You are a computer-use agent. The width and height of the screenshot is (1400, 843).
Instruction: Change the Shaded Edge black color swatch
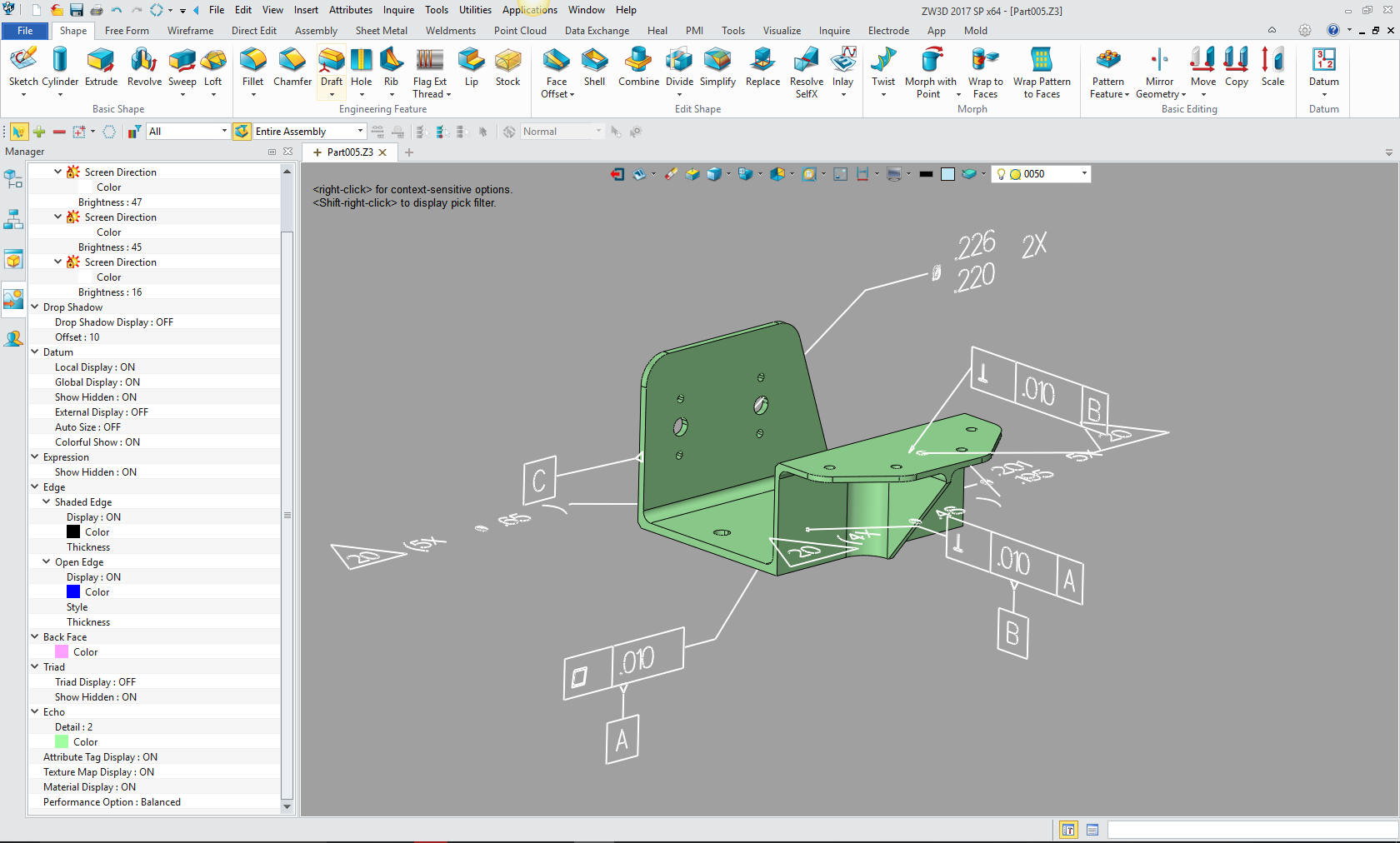tap(73, 532)
